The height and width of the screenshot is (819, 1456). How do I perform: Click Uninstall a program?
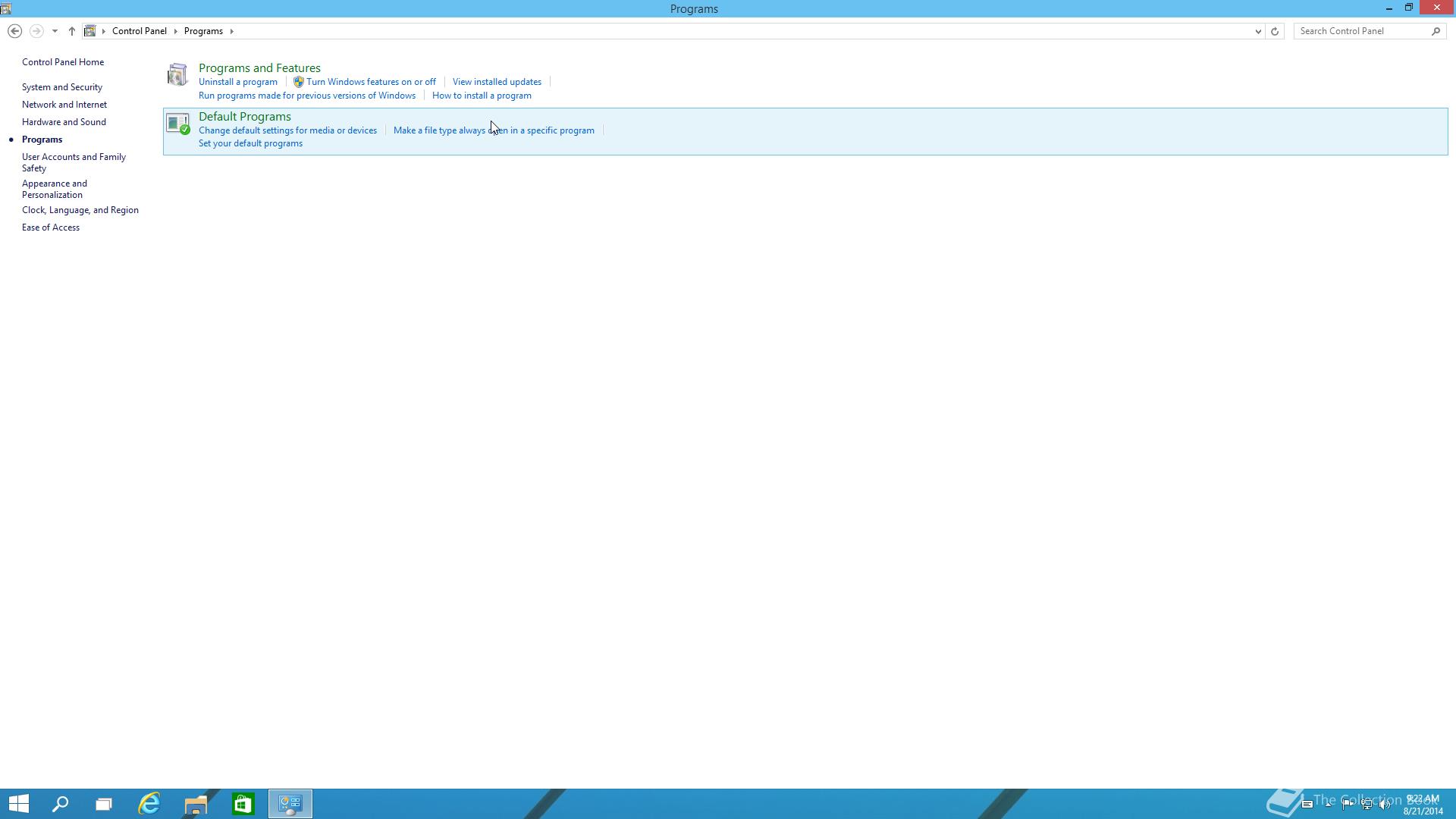238,82
